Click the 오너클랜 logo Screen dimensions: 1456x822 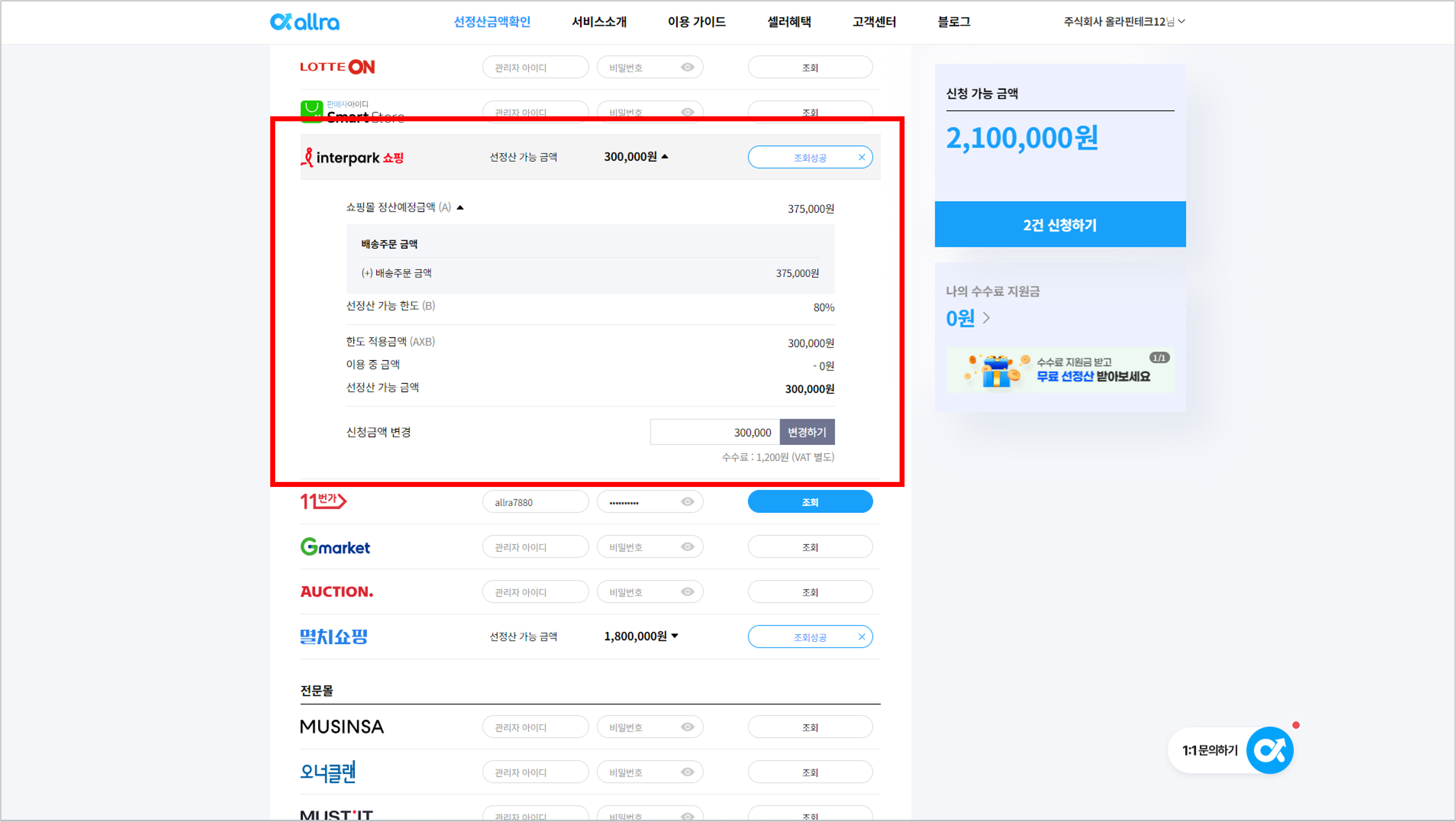328,772
